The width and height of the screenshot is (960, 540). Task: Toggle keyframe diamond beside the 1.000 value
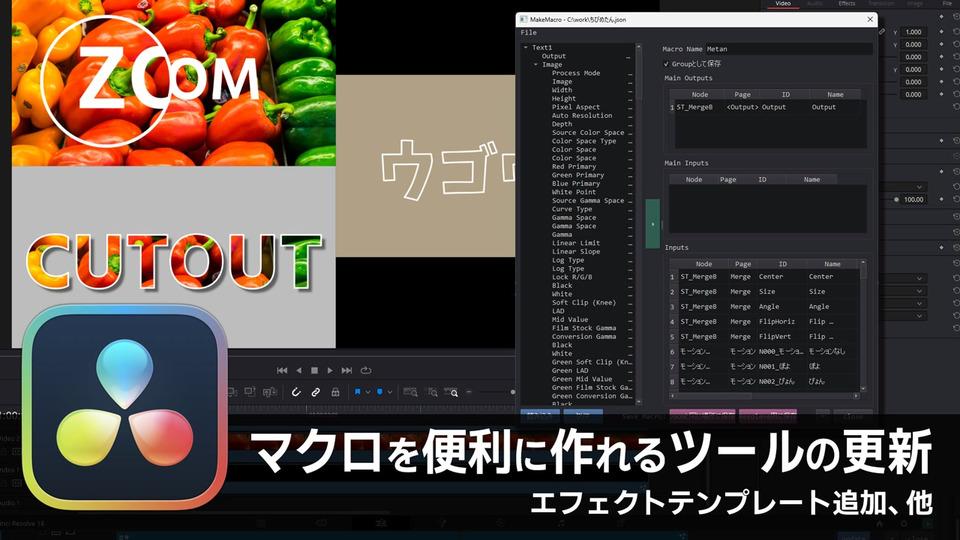pyautogui.click(x=941, y=32)
